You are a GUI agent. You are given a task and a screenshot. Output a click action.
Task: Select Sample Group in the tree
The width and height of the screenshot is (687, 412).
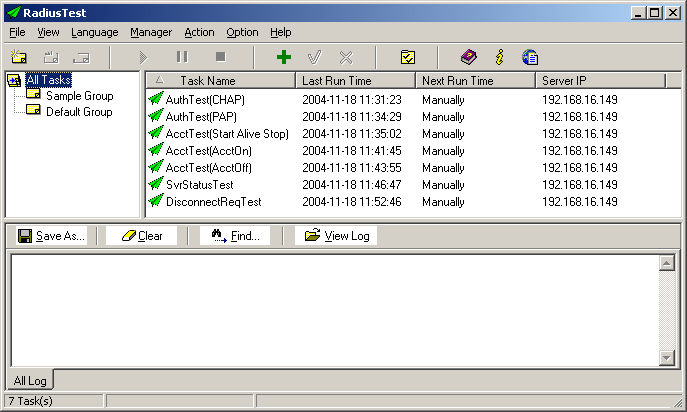tap(80, 96)
